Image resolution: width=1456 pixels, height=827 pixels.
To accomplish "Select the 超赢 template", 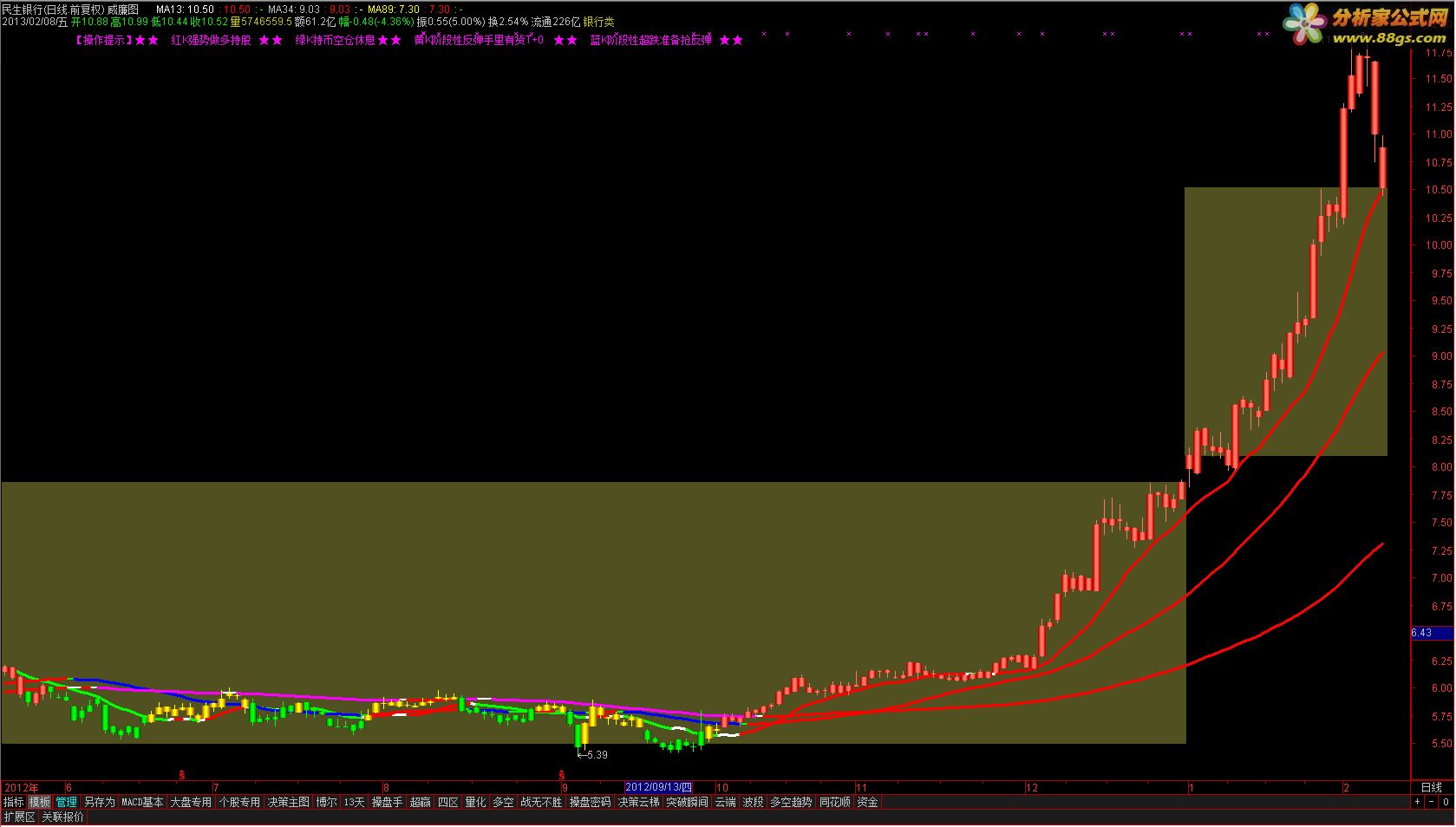I will 420,802.
